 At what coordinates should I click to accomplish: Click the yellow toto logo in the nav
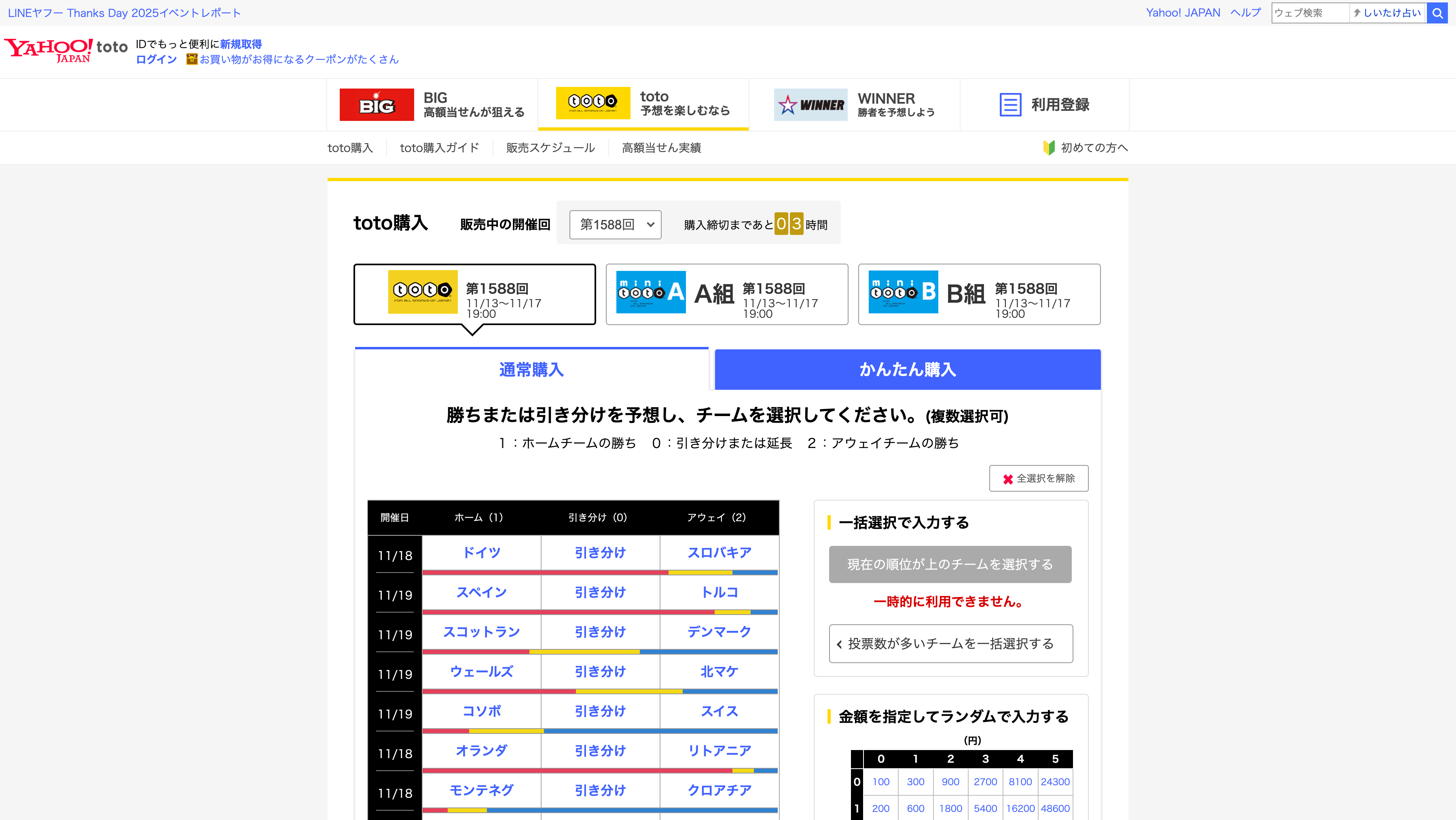click(x=593, y=103)
